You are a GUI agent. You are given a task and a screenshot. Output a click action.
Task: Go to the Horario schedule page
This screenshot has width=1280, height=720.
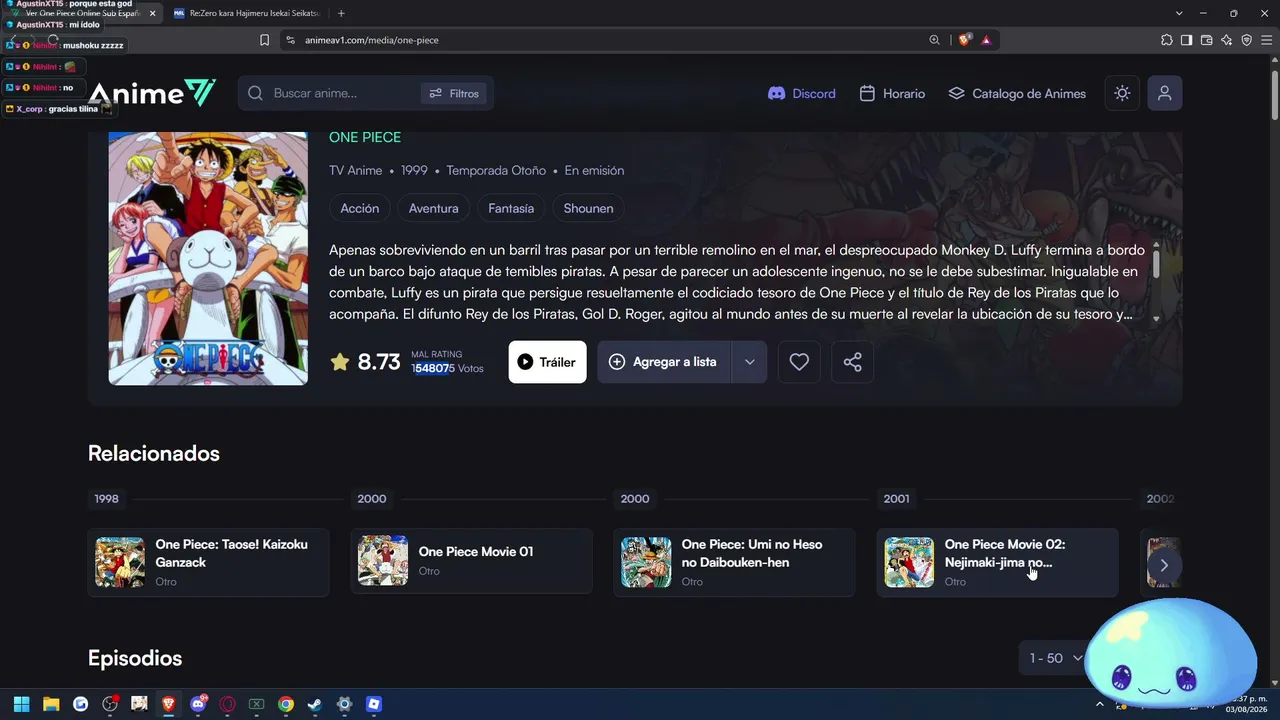[x=892, y=93]
